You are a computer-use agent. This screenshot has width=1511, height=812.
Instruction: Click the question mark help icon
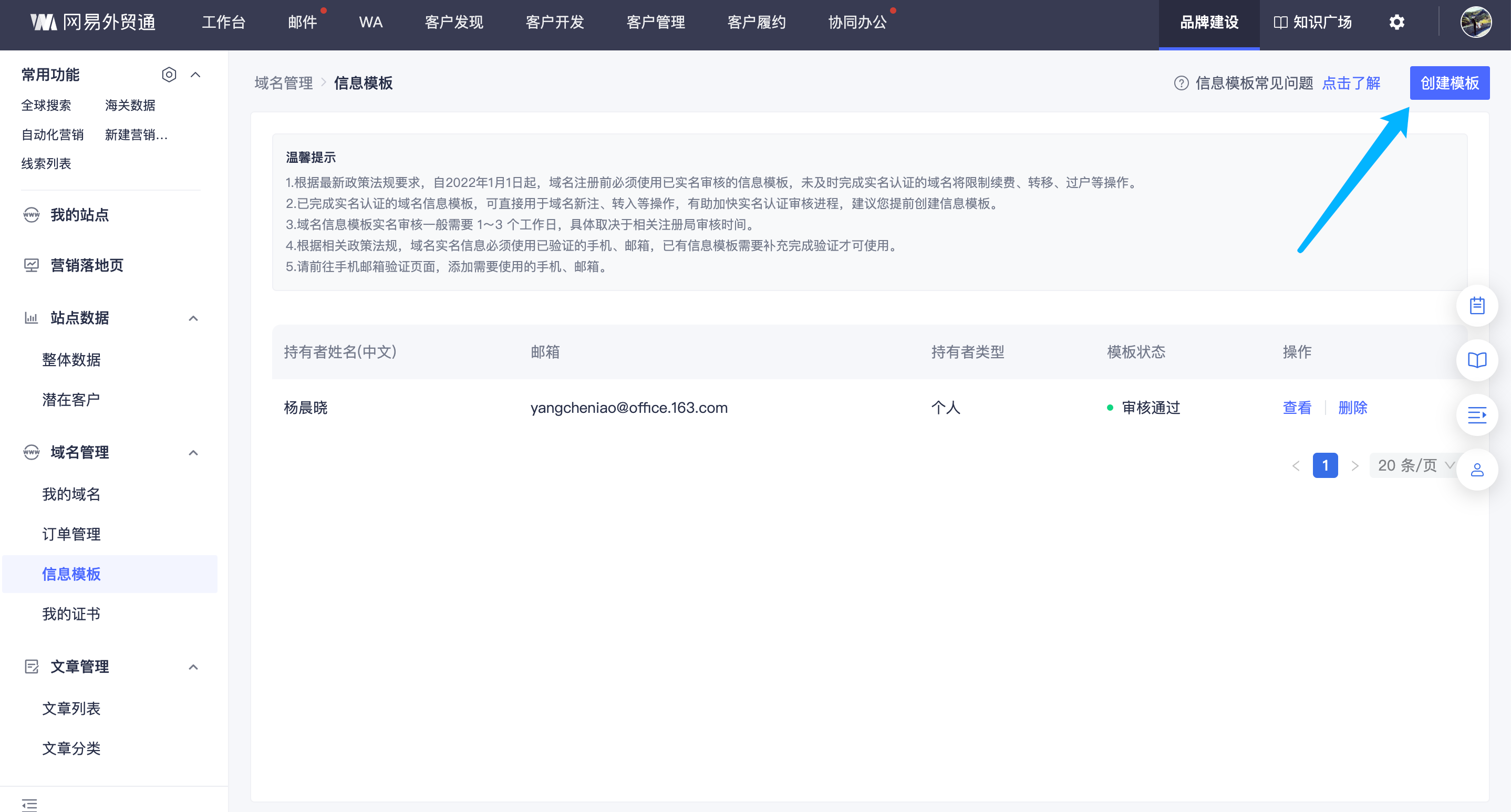(x=1181, y=84)
